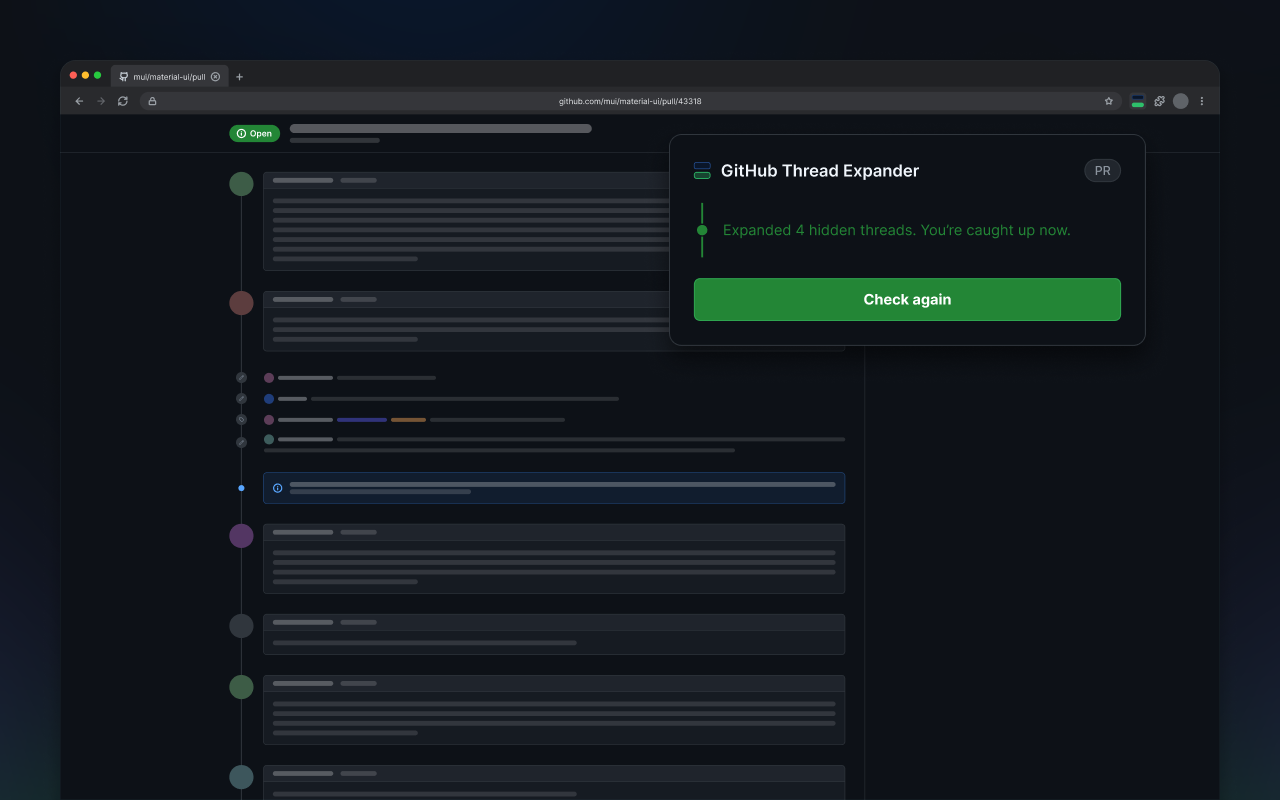This screenshot has height=800, width=1280.
Task: Click the GitHub Thread Expander logo icon
Action: click(702, 171)
